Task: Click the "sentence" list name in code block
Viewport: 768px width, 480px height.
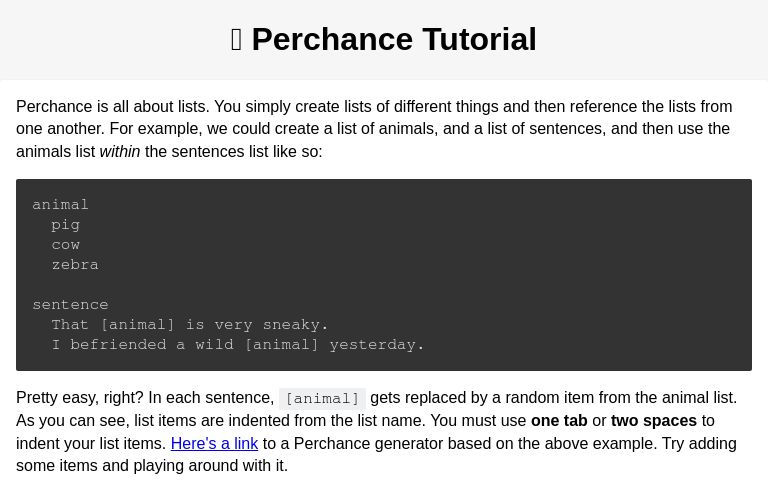Action: pyautogui.click(x=70, y=305)
